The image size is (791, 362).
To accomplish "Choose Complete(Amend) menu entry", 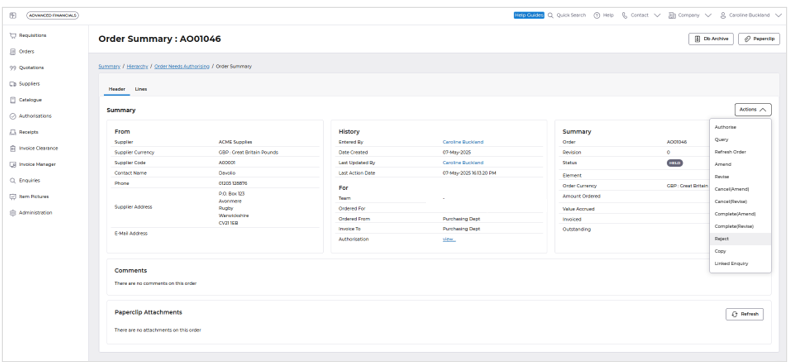I will click(x=740, y=214).
